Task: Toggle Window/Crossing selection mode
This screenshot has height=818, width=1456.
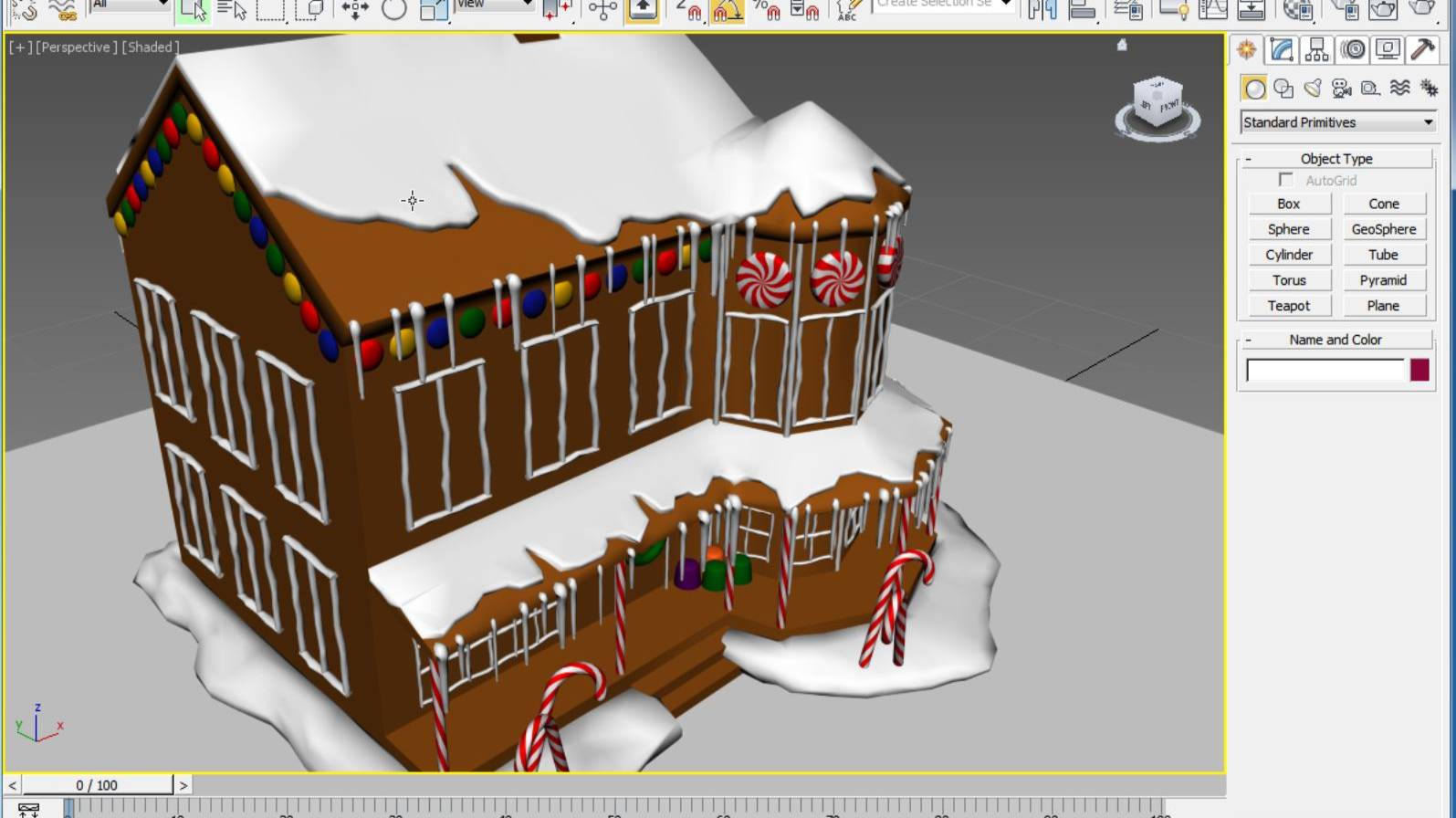Action: click(309, 9)
